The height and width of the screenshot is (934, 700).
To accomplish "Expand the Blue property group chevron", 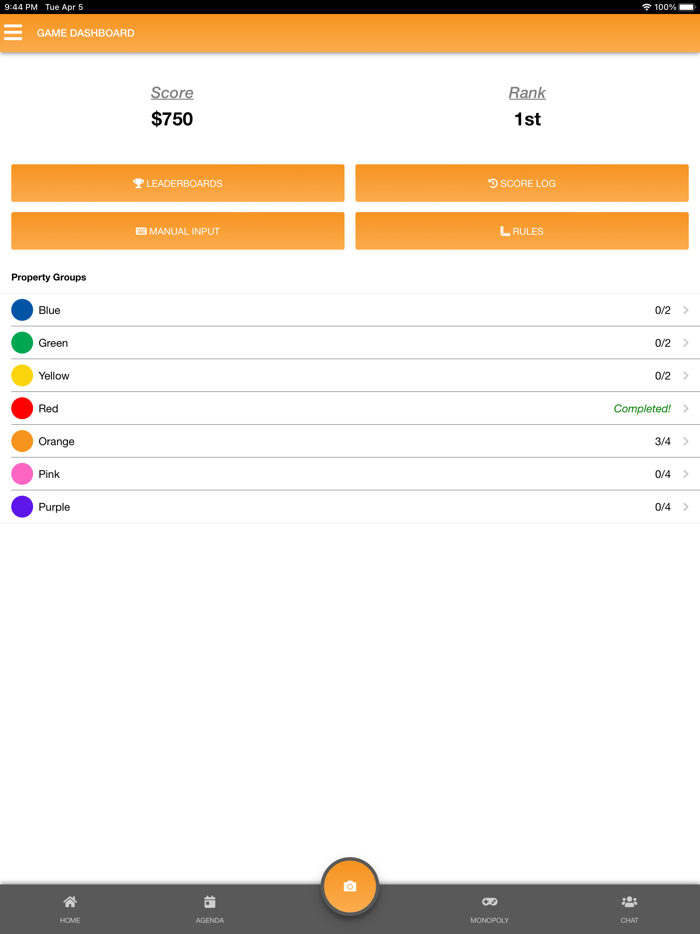I will click(686, 310).
